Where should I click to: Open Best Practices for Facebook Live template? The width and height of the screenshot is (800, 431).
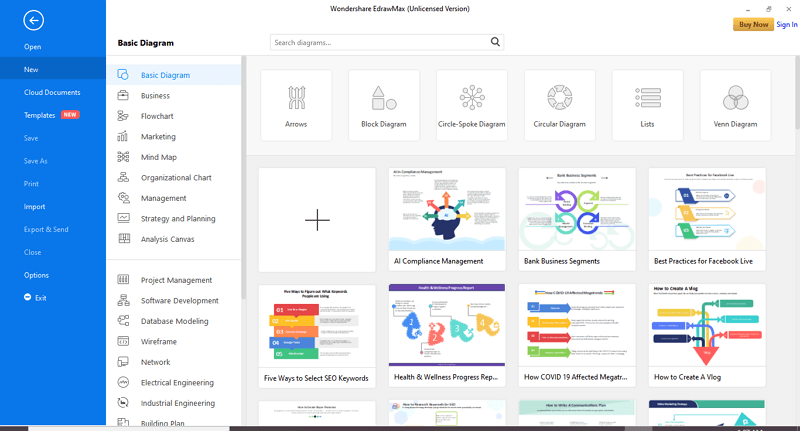tap(707, 219)
